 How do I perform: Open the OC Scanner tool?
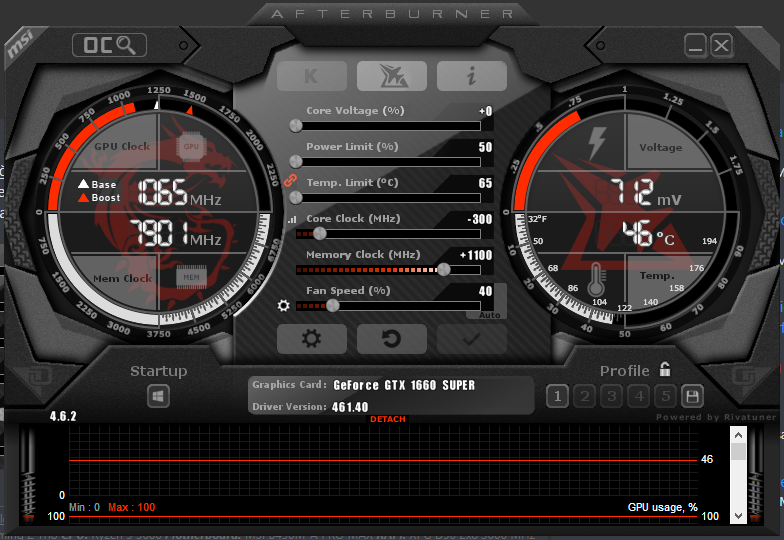110,45
